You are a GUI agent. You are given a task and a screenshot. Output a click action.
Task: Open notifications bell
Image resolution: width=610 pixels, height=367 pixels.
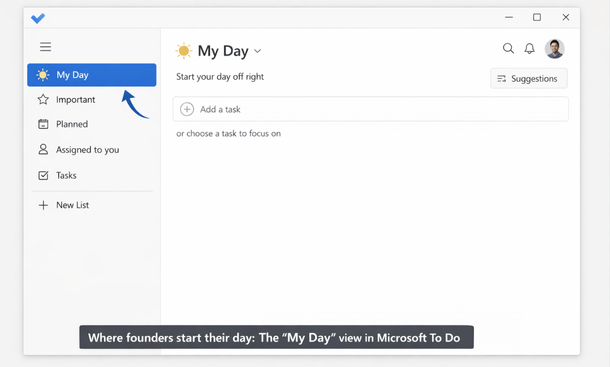(529, 49)
